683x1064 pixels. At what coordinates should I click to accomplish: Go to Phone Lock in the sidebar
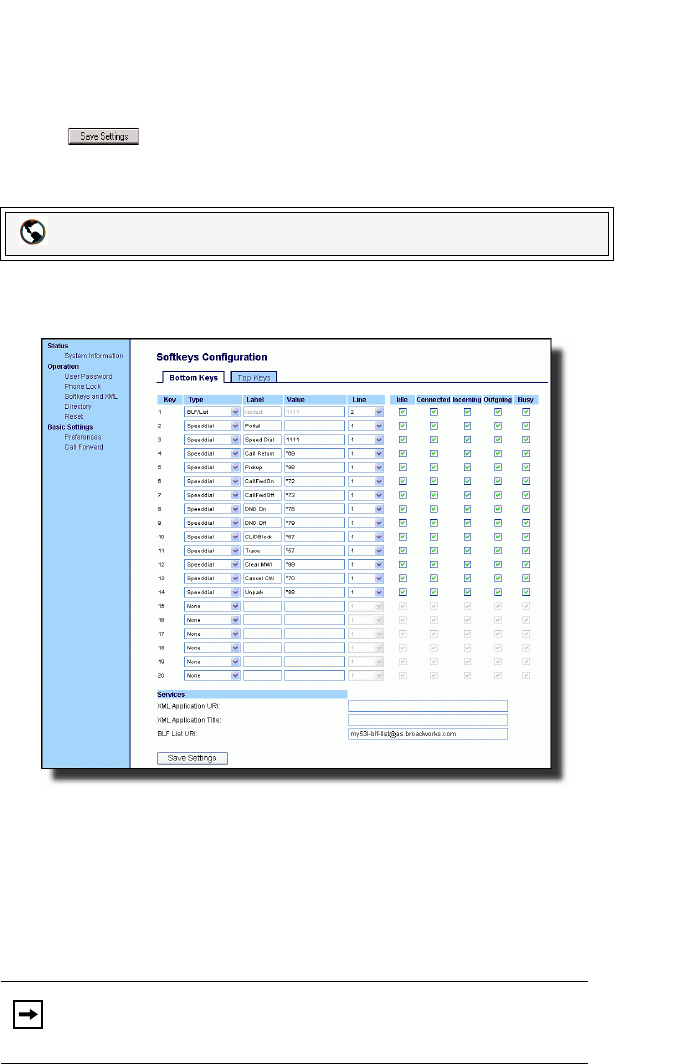coord(83,386)
